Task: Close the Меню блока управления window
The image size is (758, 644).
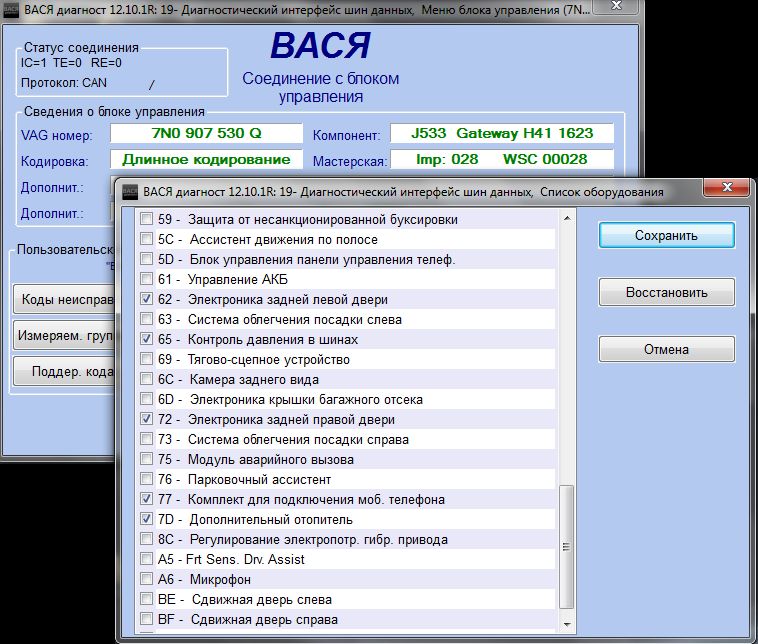Action: 616,5
